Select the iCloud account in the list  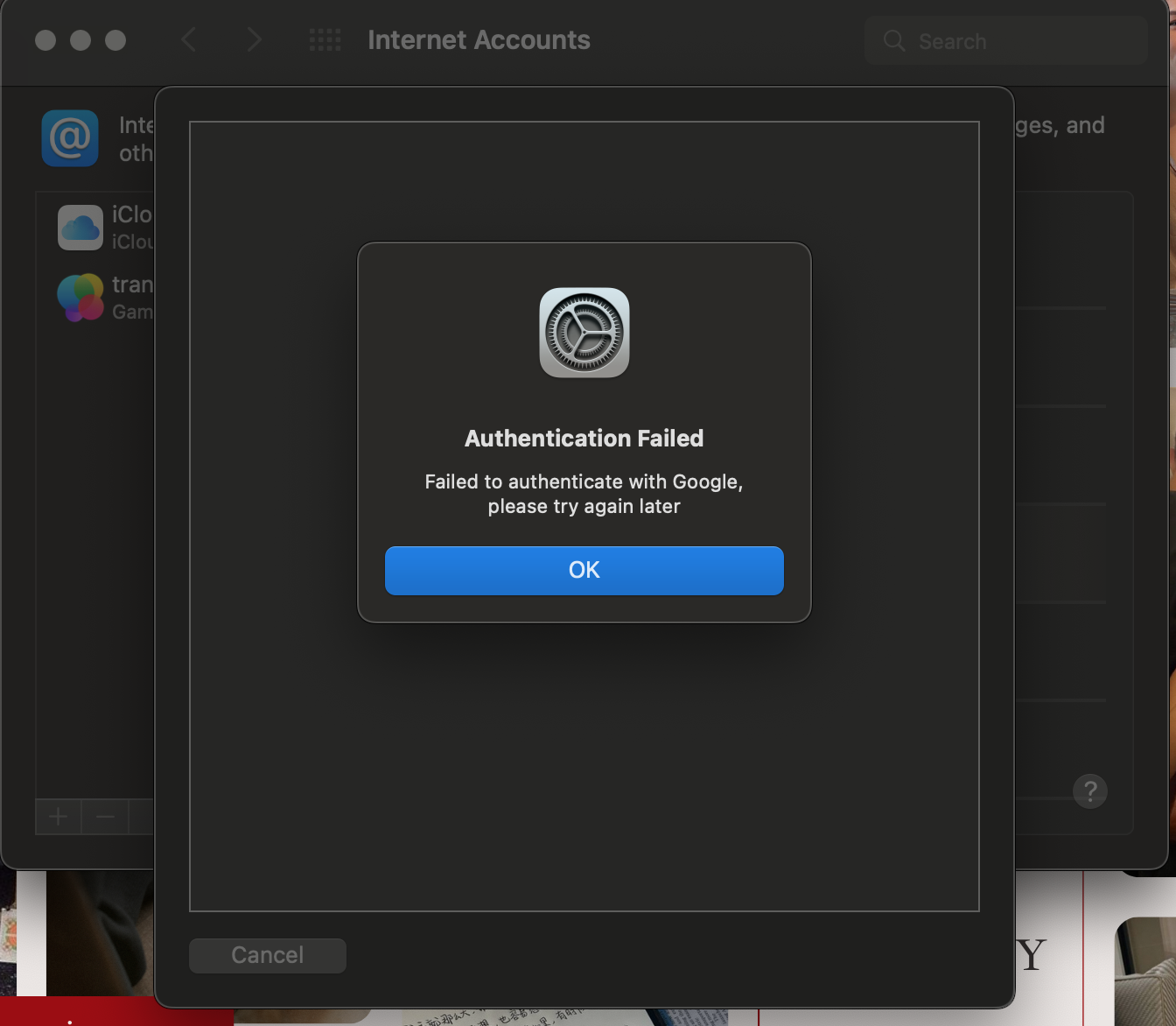[95, 228]
